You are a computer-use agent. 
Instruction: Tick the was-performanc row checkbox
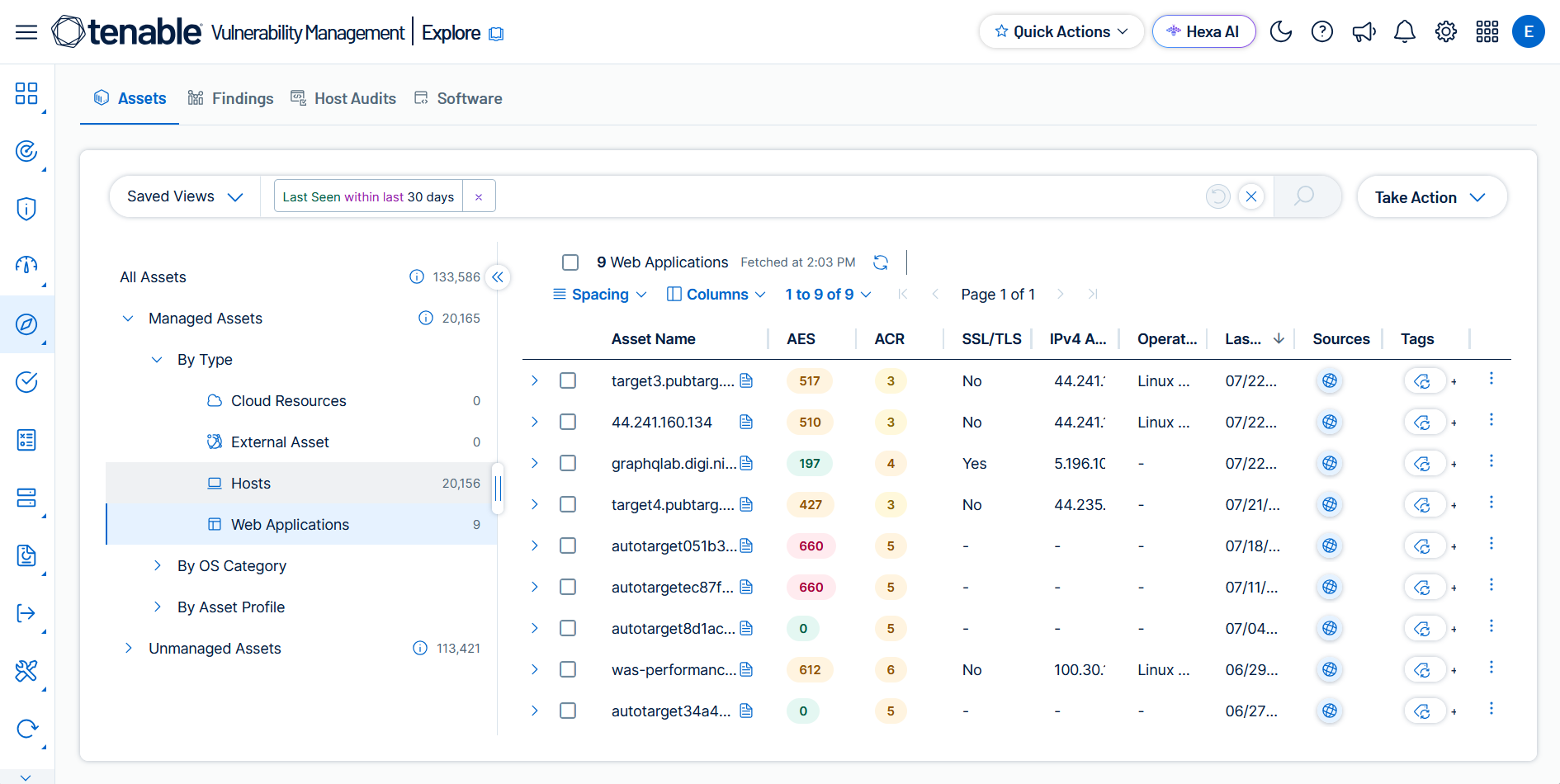pos(568,669)
